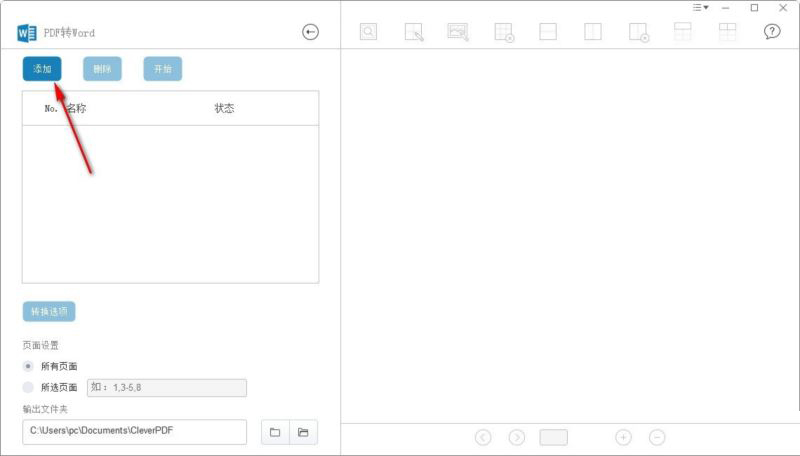Click the add vertical line icon

593,32
